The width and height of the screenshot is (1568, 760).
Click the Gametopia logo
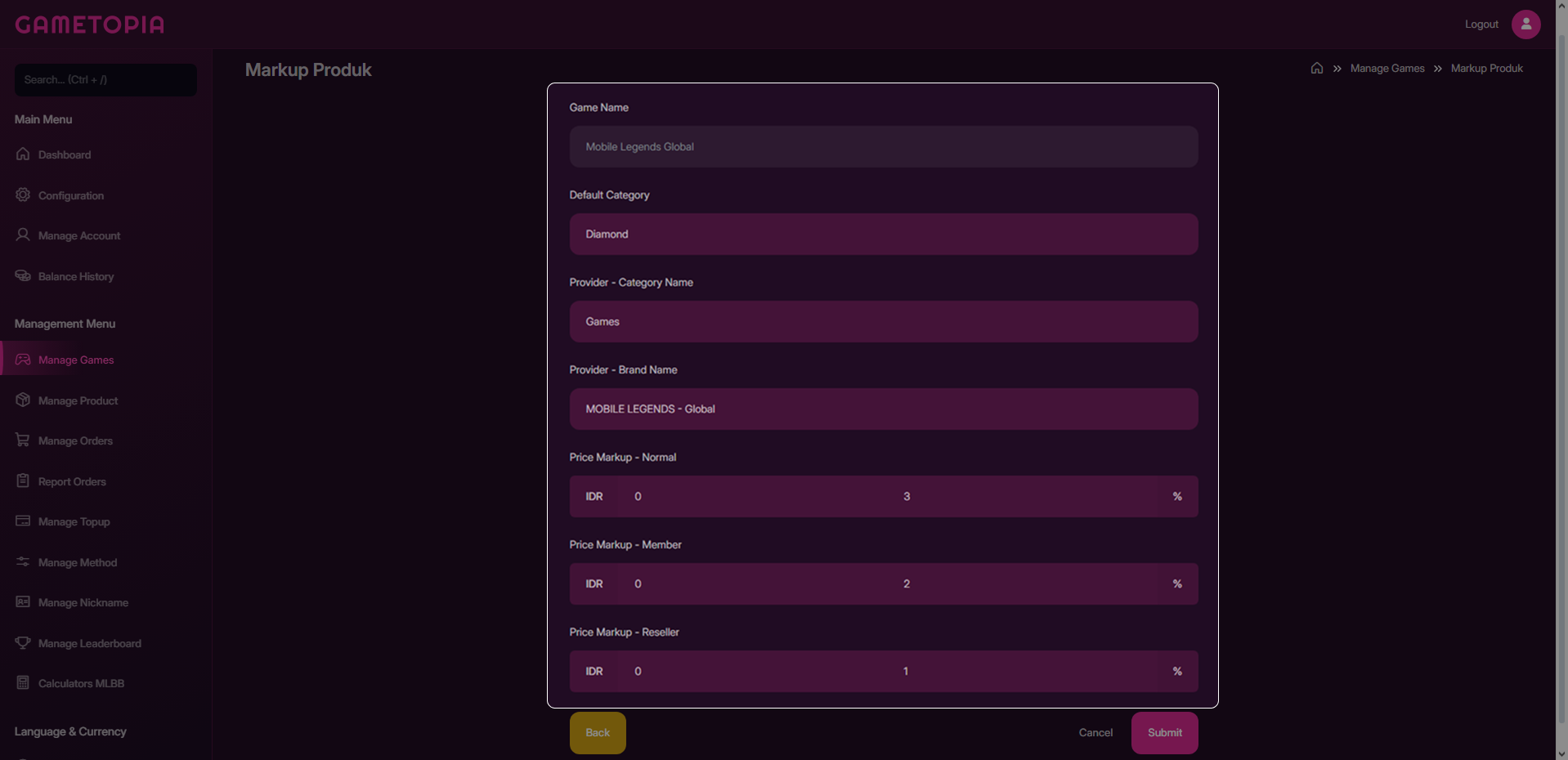pos(90,25)
